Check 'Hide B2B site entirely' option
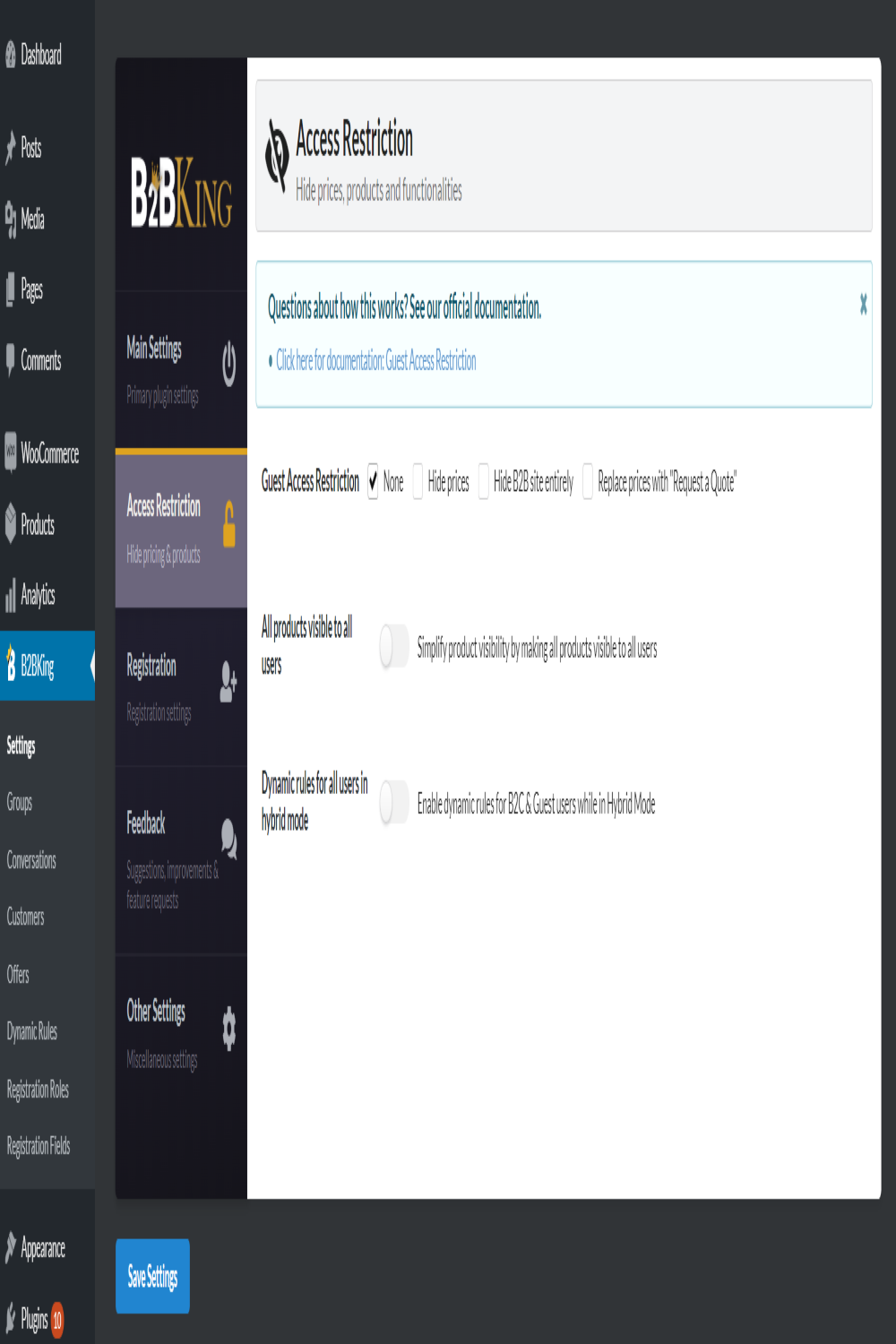 pyautogui.click(x=484, y=481)
